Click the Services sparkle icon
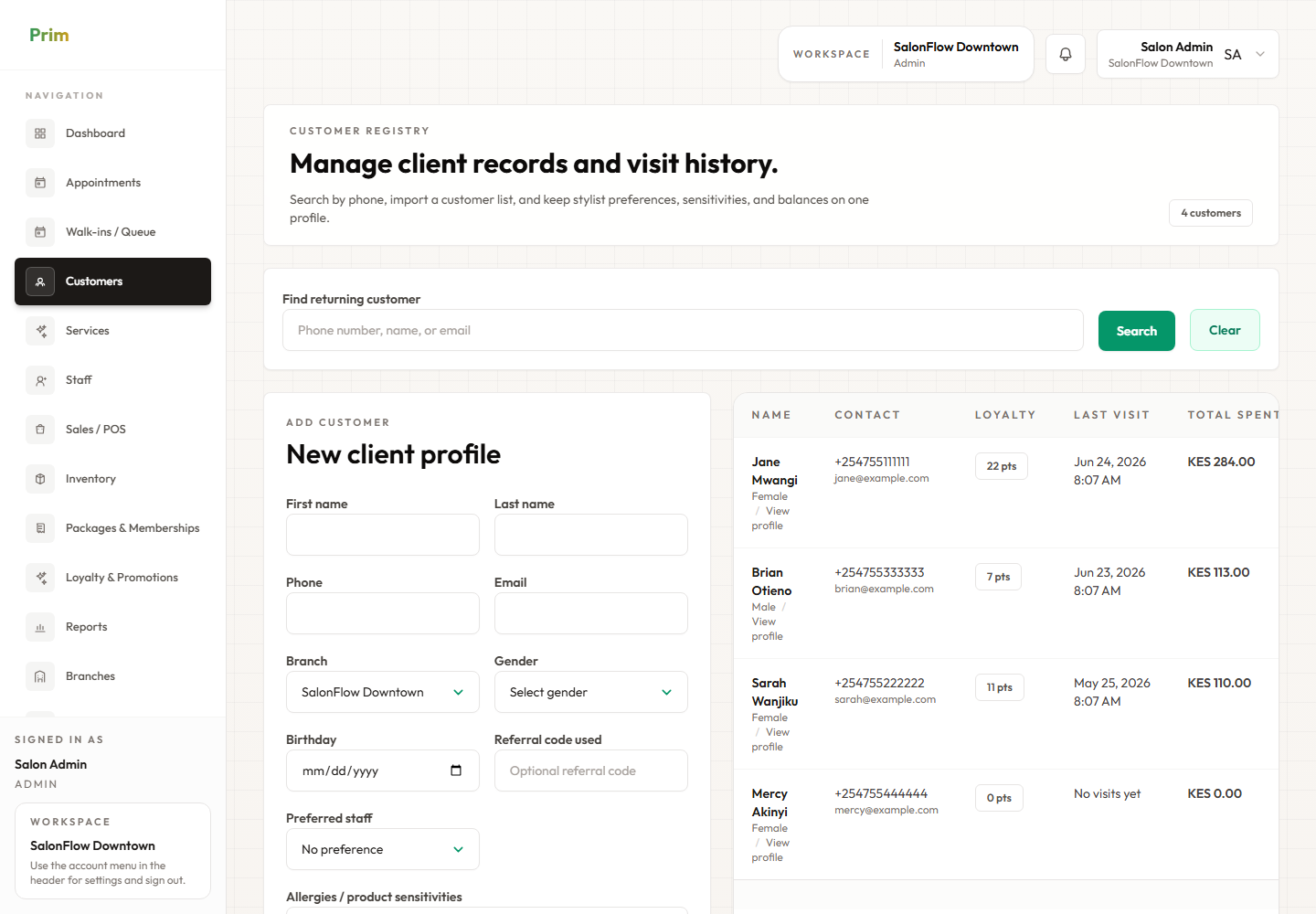This screenshot has width=1316, height=914. click(40, 331)
